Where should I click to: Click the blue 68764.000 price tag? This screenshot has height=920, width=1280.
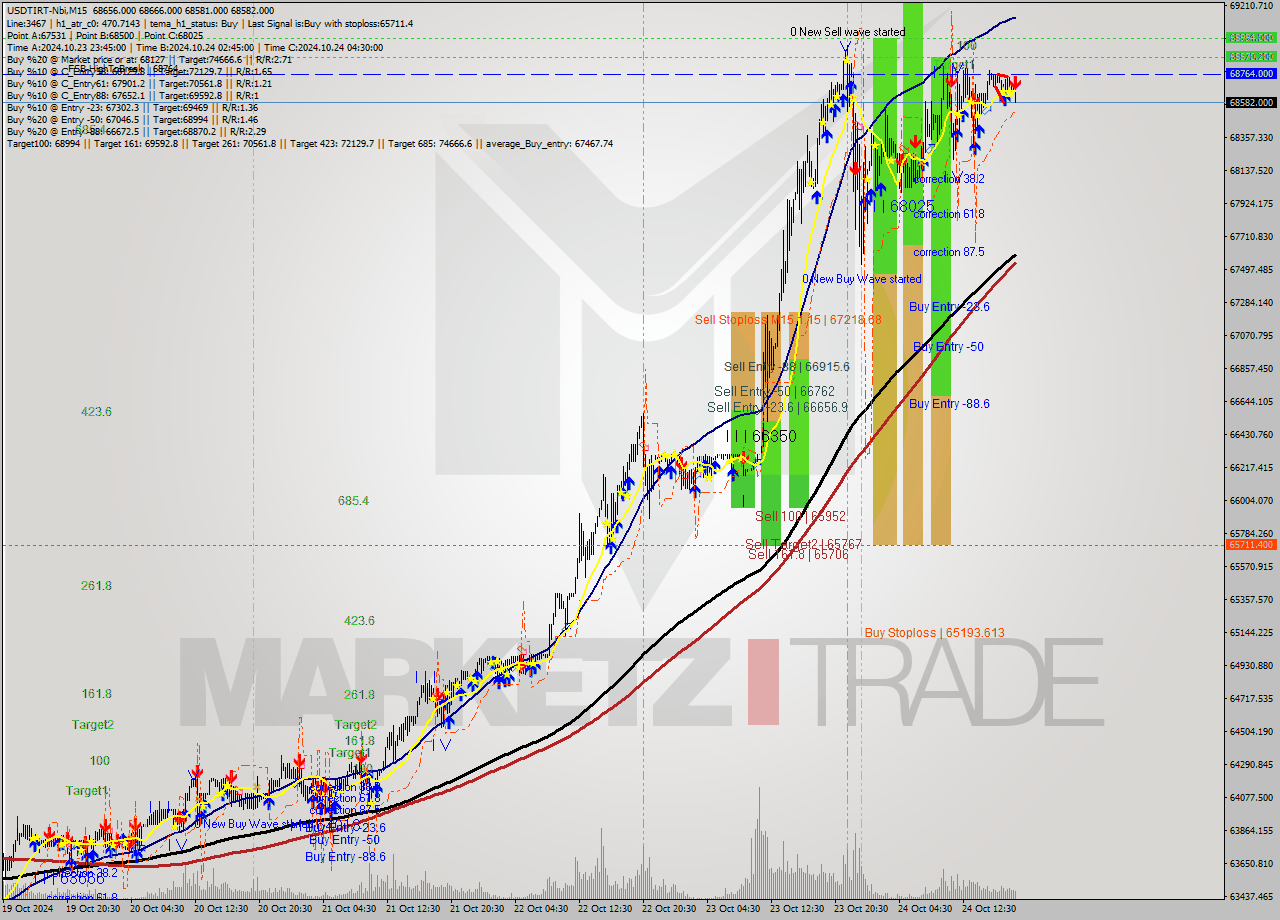1251,73
